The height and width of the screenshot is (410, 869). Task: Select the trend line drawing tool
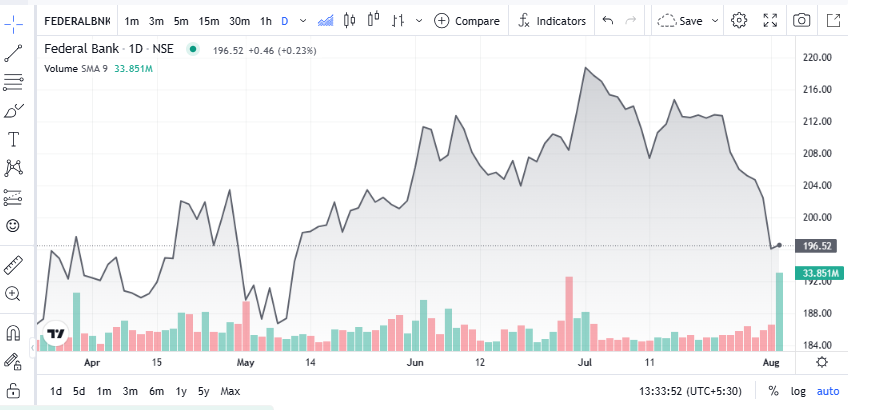pos(13,54)
